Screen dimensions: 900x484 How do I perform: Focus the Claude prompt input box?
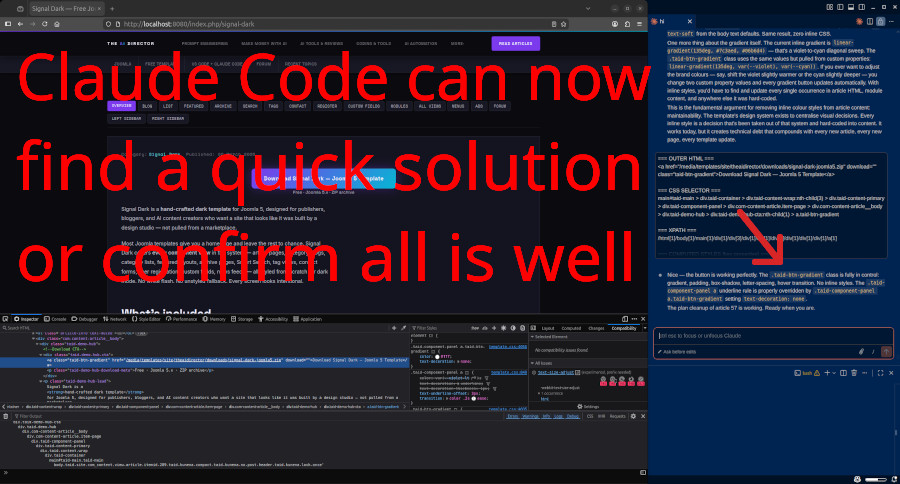click(x=773, y=336)
